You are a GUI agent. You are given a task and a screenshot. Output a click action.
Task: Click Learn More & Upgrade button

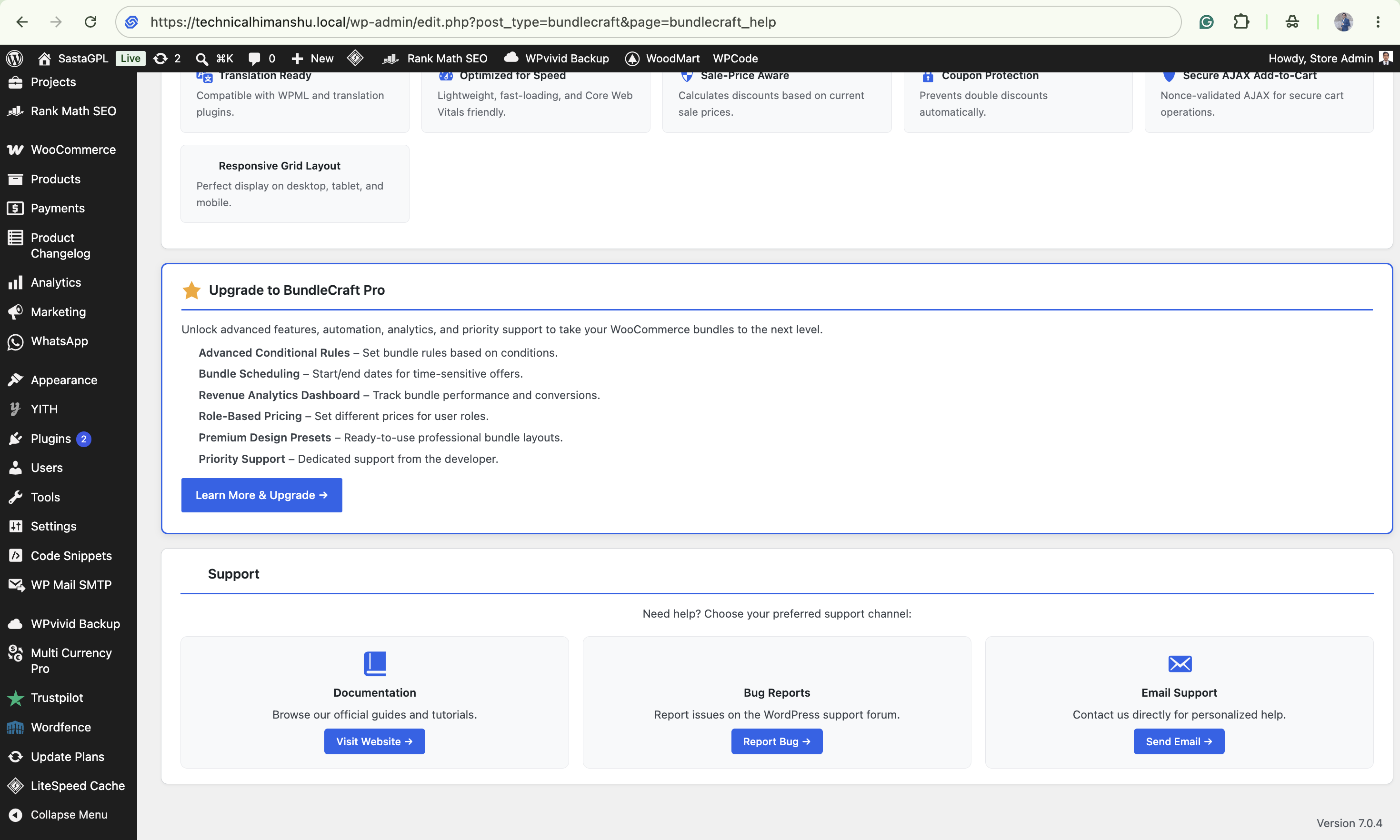point(261,495)
